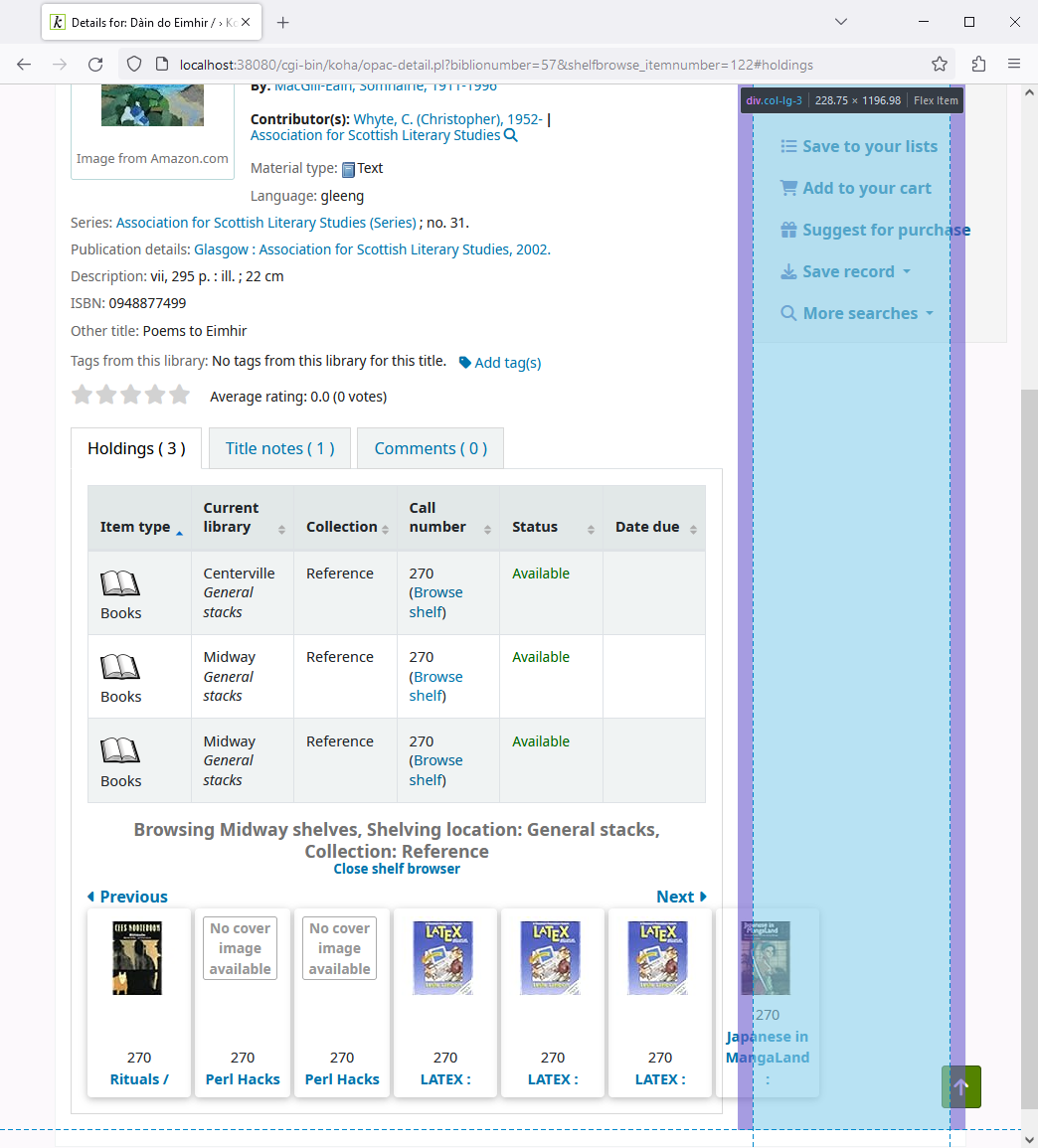Switch to the Title notes tab

coord(279,448)
